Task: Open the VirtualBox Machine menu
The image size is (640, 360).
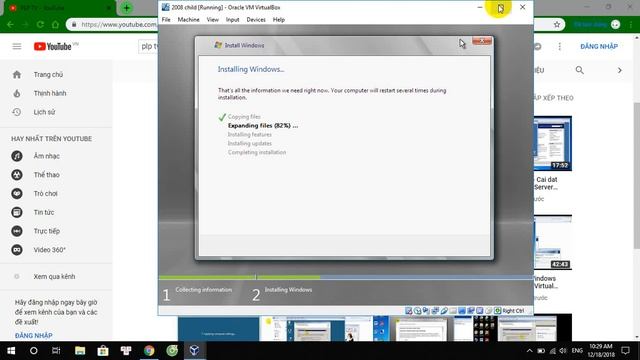Action: click(x=188, y=20)
